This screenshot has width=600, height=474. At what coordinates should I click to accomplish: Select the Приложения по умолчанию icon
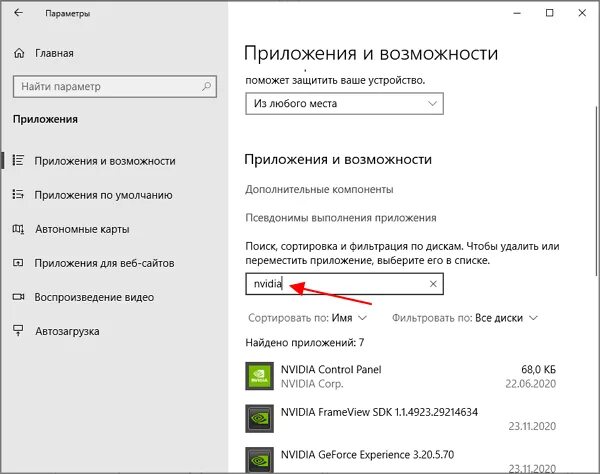[x=18, y=194]
